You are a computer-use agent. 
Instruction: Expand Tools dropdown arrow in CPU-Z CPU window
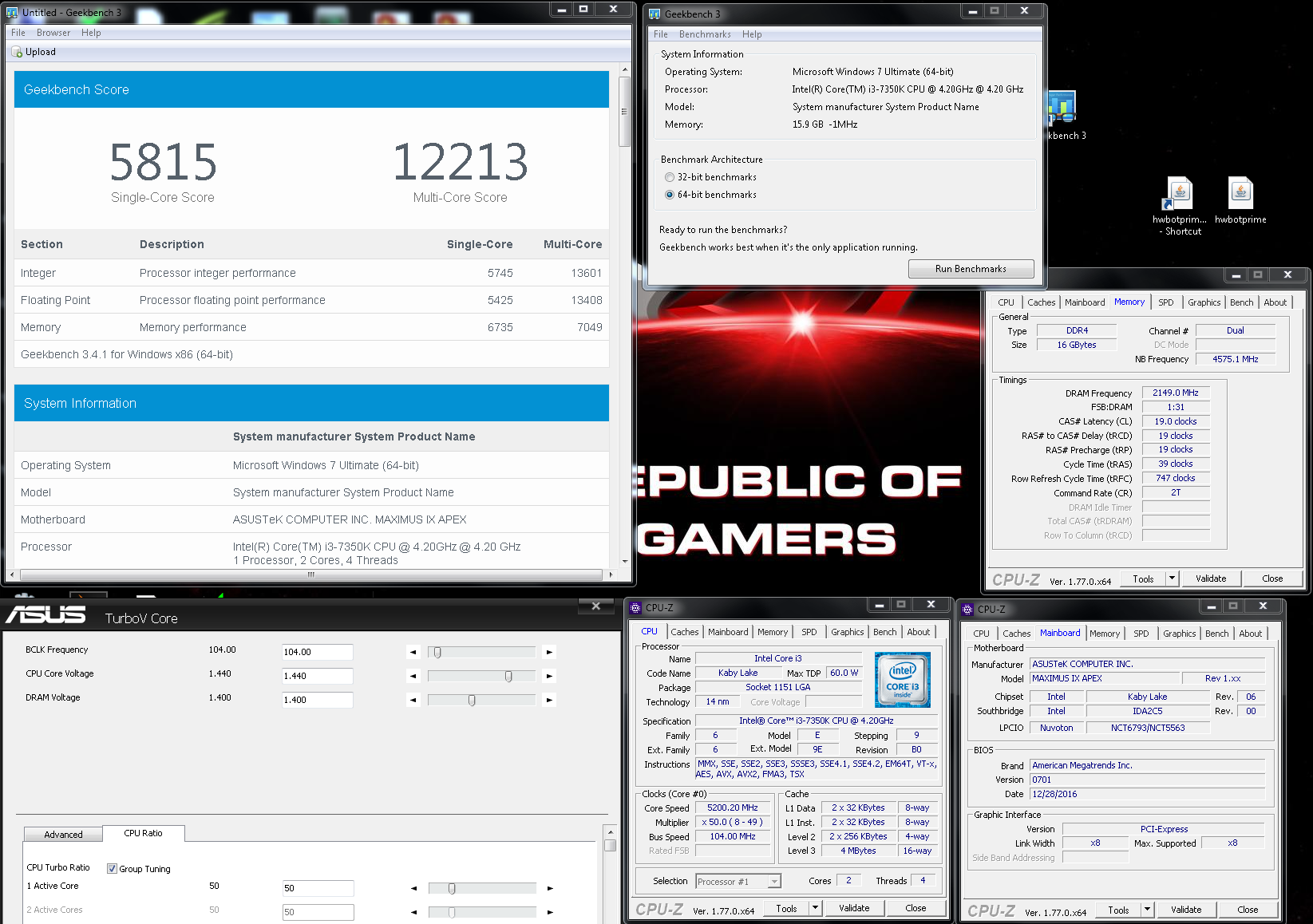pos(815,908)
